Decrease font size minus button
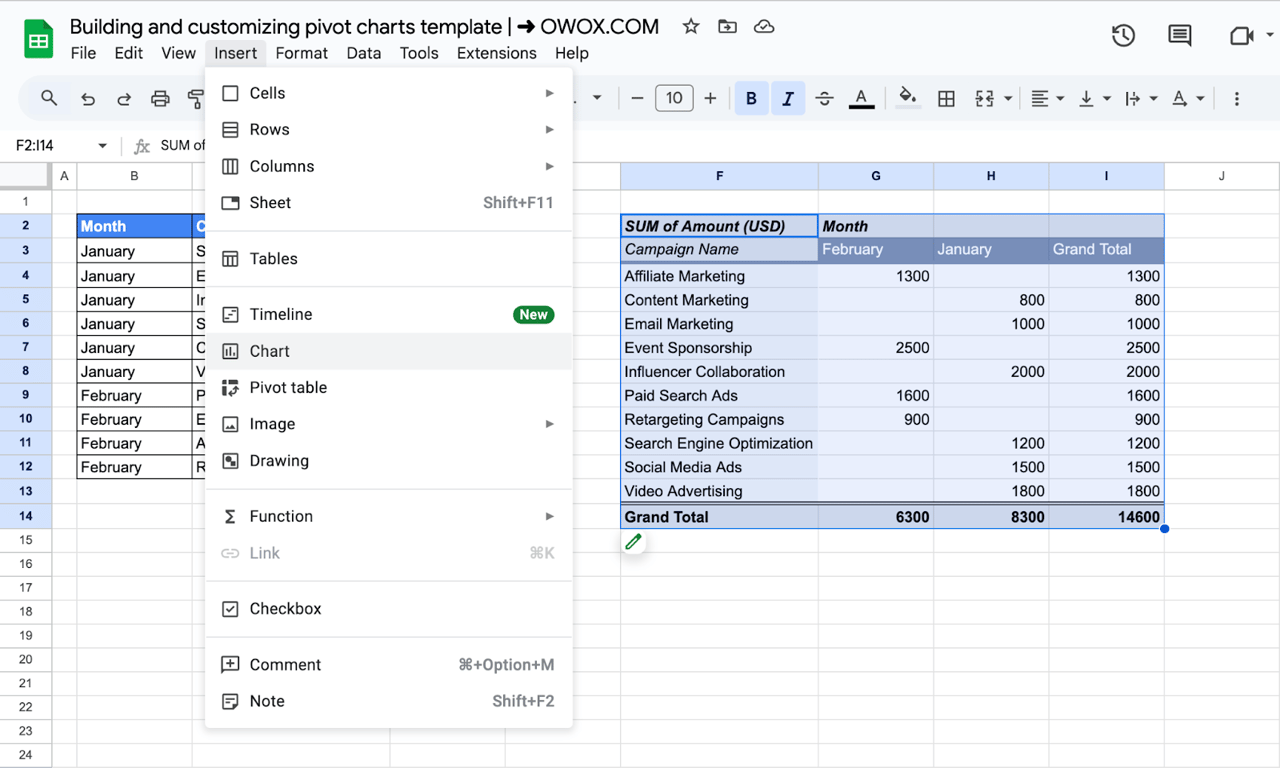 click(x=637, y=98)
